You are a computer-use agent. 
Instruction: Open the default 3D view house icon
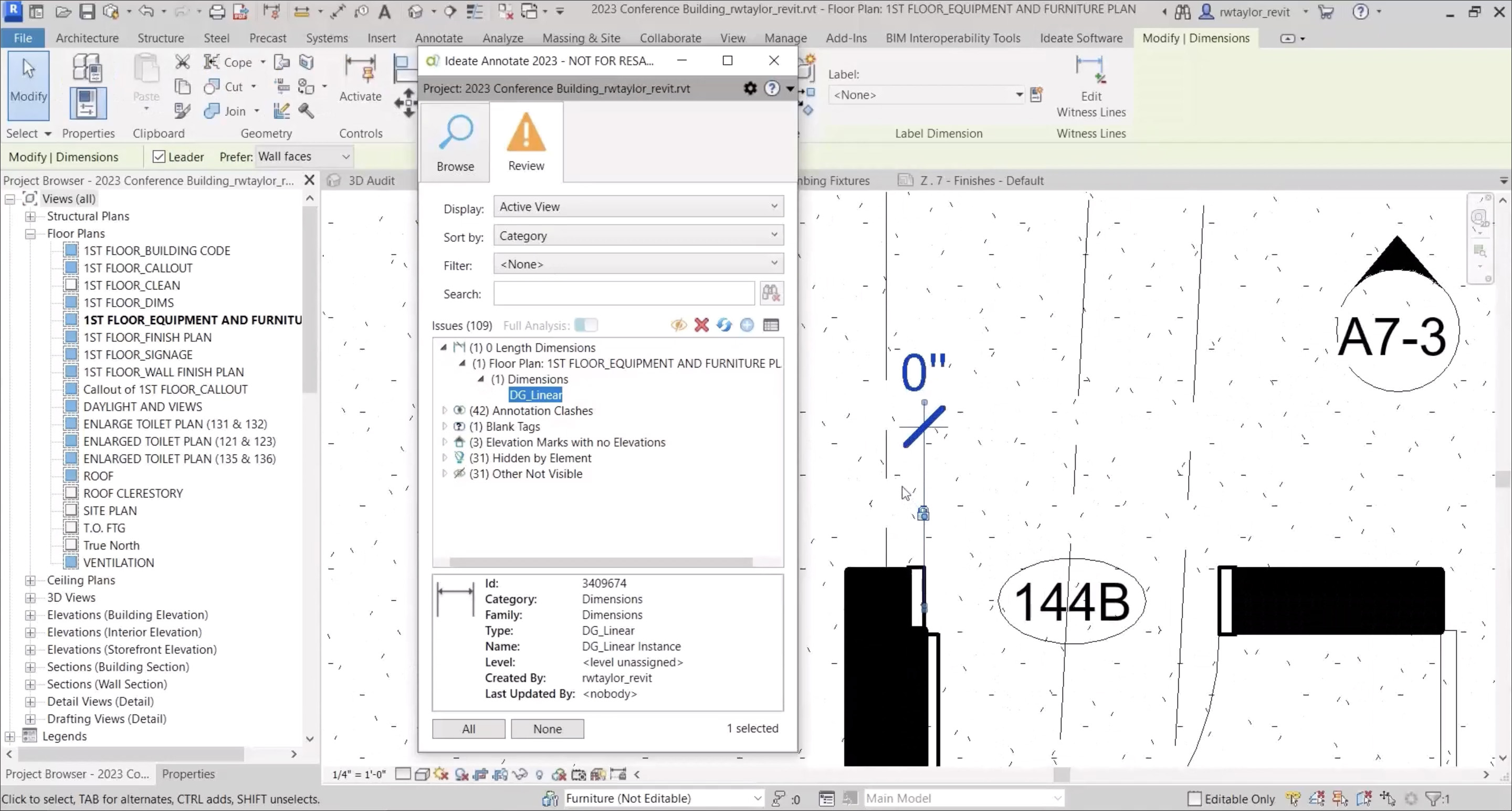(x=416, y=11)
